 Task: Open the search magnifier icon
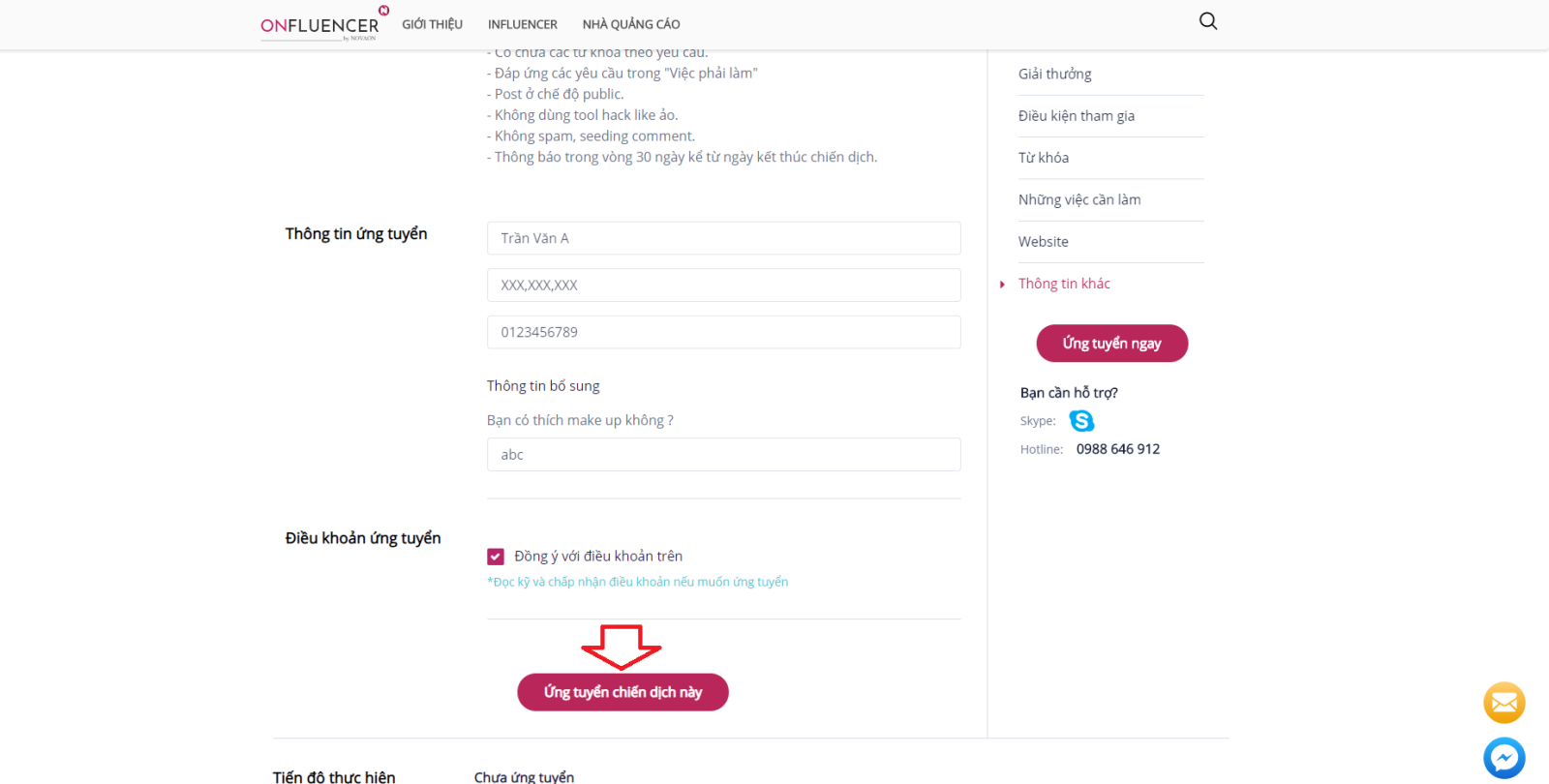click(1208, 21)
